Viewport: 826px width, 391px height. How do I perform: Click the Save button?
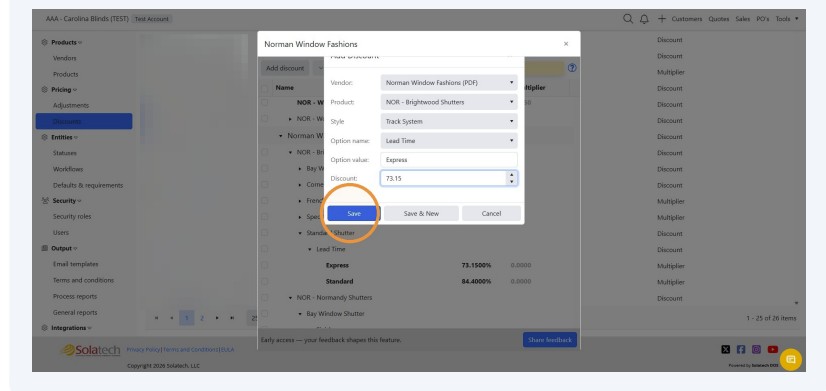coord(353,213)
